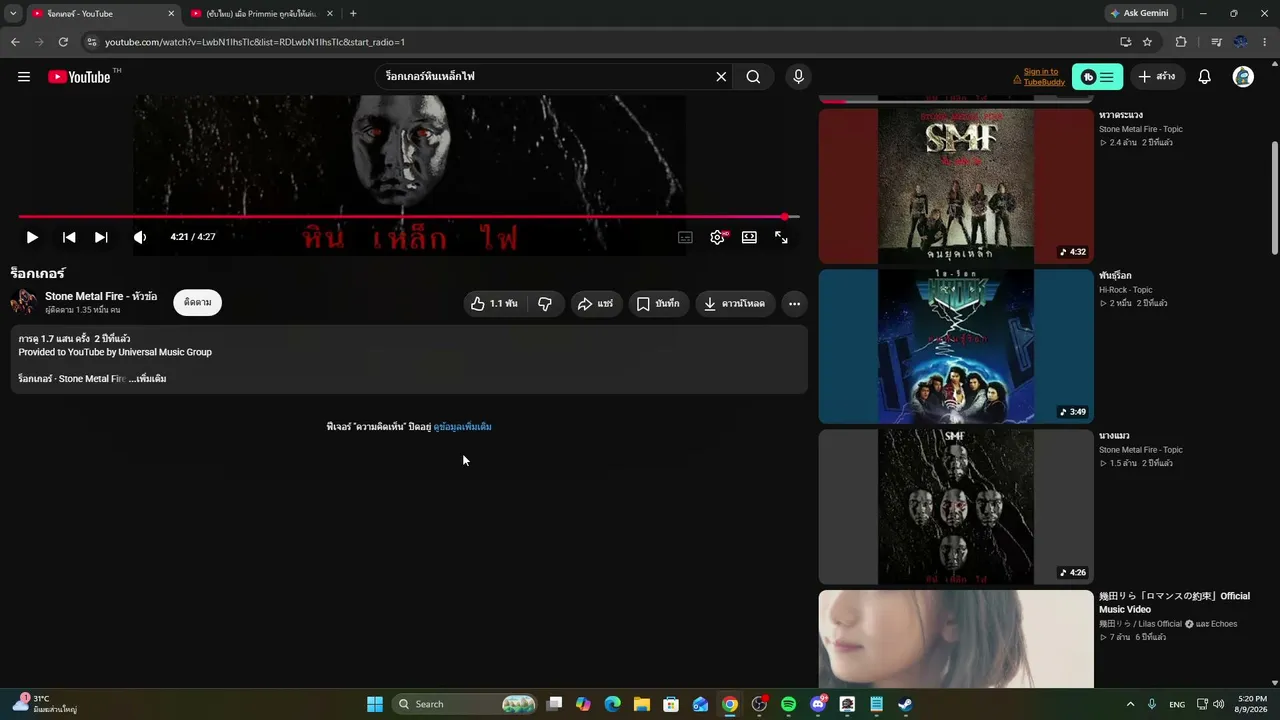
Task: Dislike this video
Action: (545, 304)
